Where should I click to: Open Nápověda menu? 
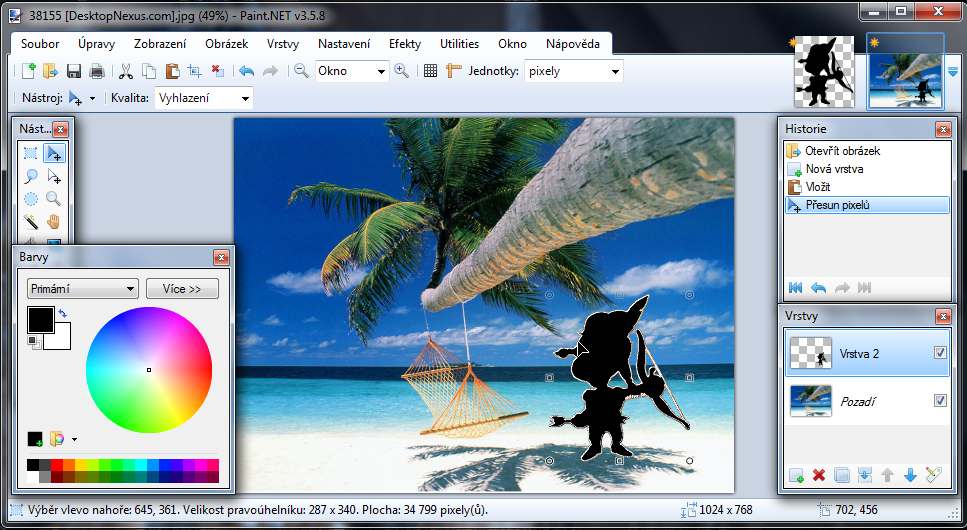click(x=573, y=44)
